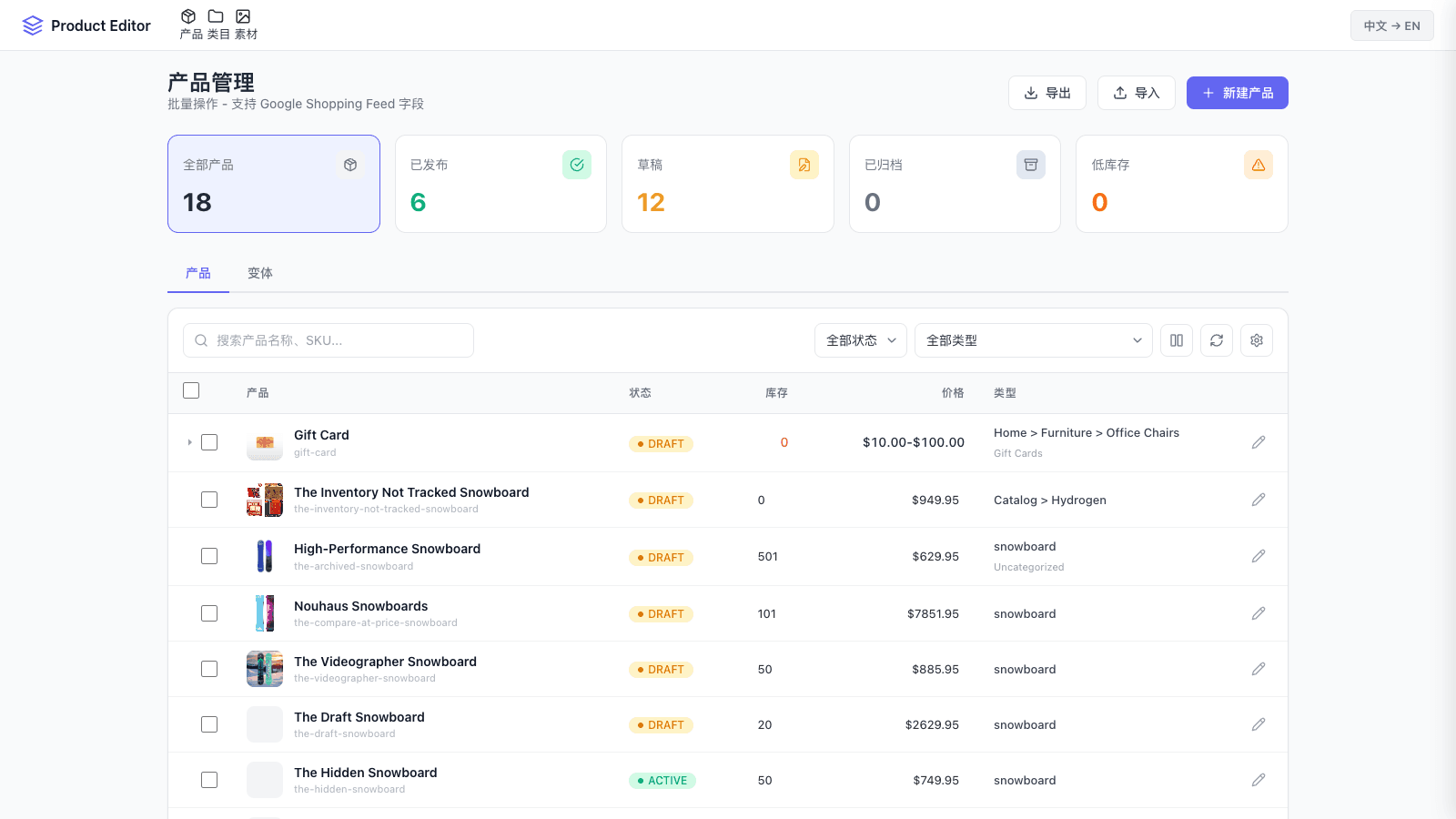Click the product search input field
Viewport: 1456px width, 819px height.
pos(329,340)
